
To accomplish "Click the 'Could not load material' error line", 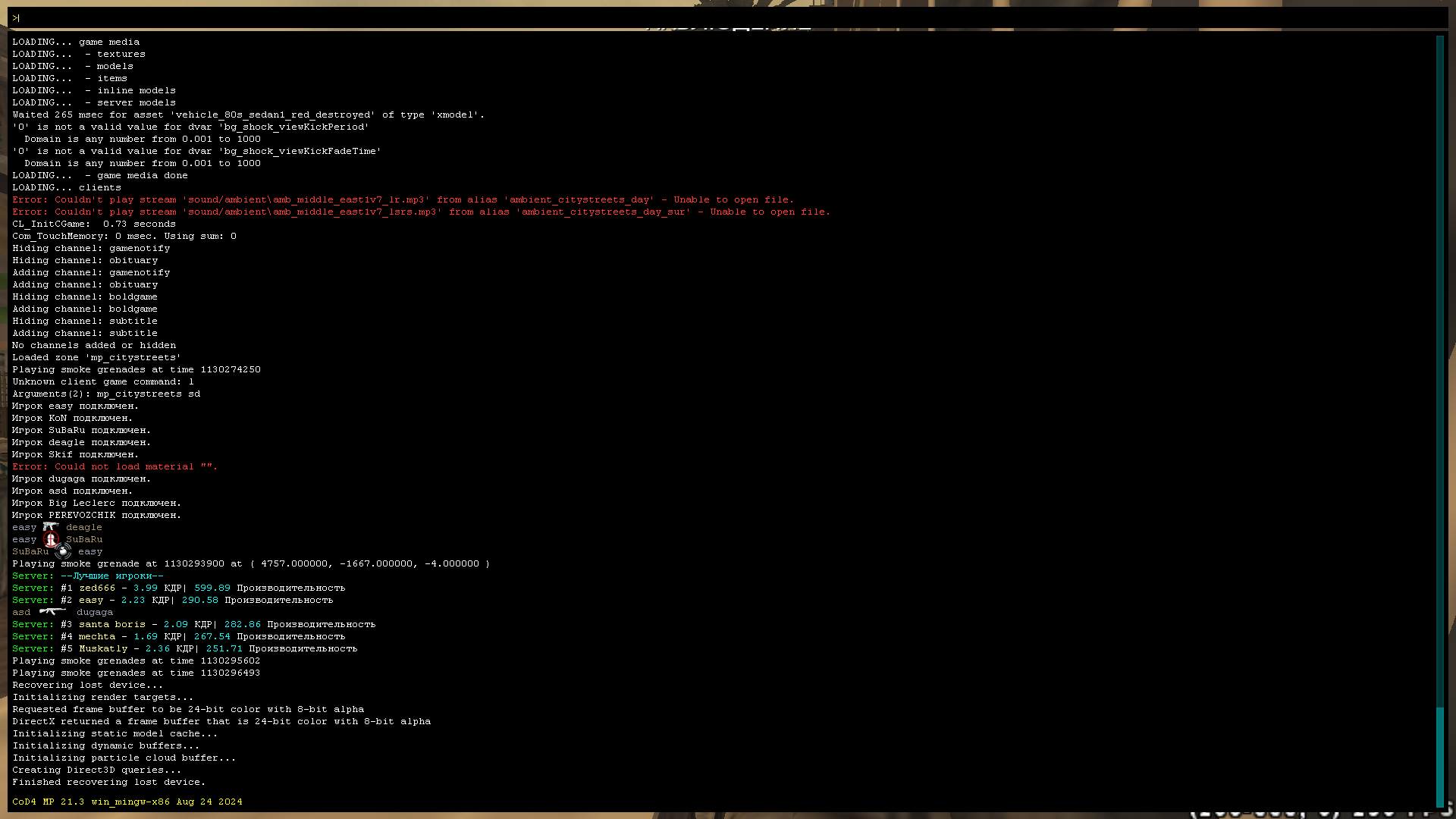I will pyautogui.click(x=115, y=466).
